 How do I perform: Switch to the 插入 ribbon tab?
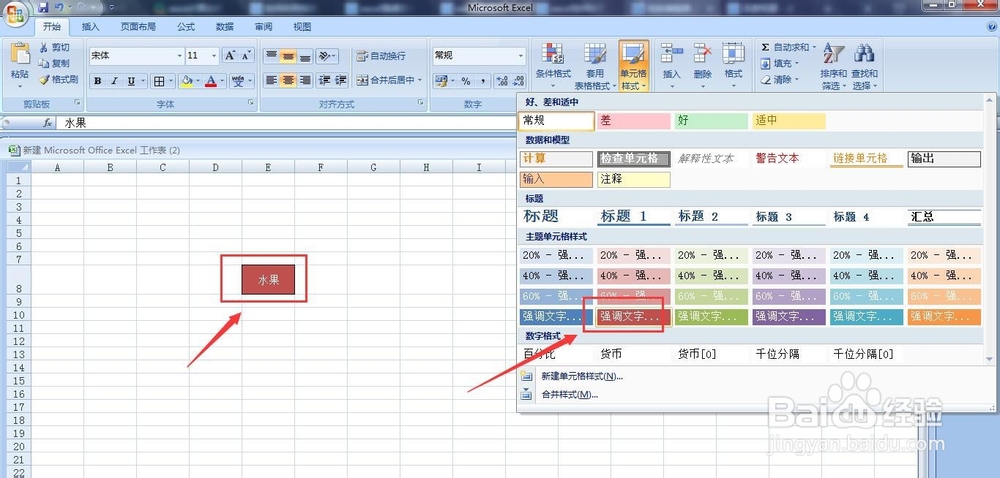[91, 27]
